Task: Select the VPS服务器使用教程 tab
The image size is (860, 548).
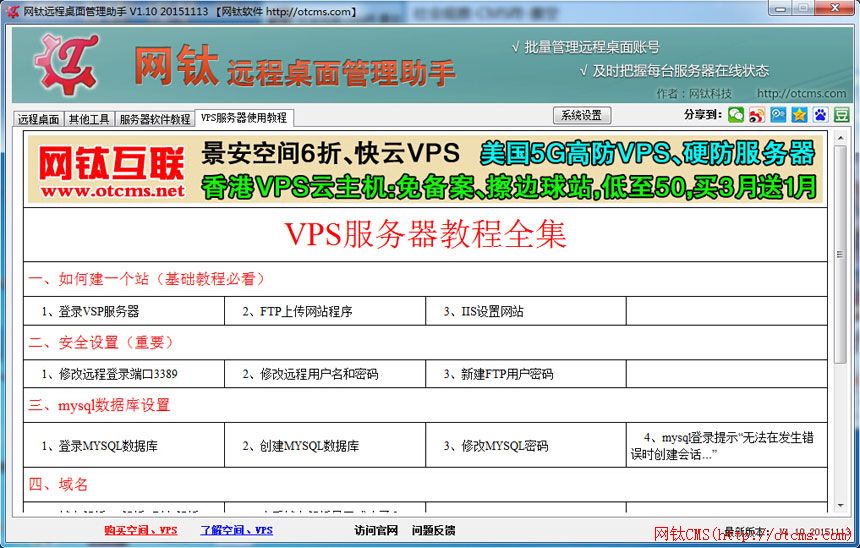Action: point(244,117)
